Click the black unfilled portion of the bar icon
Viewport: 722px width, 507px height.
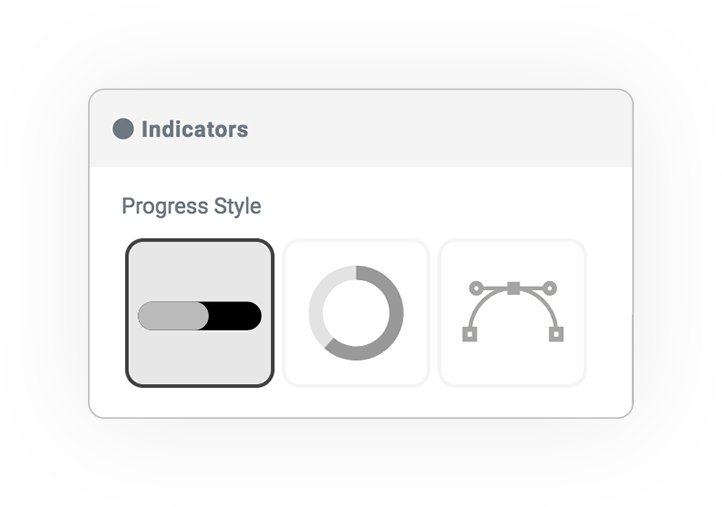coord(235,316)
